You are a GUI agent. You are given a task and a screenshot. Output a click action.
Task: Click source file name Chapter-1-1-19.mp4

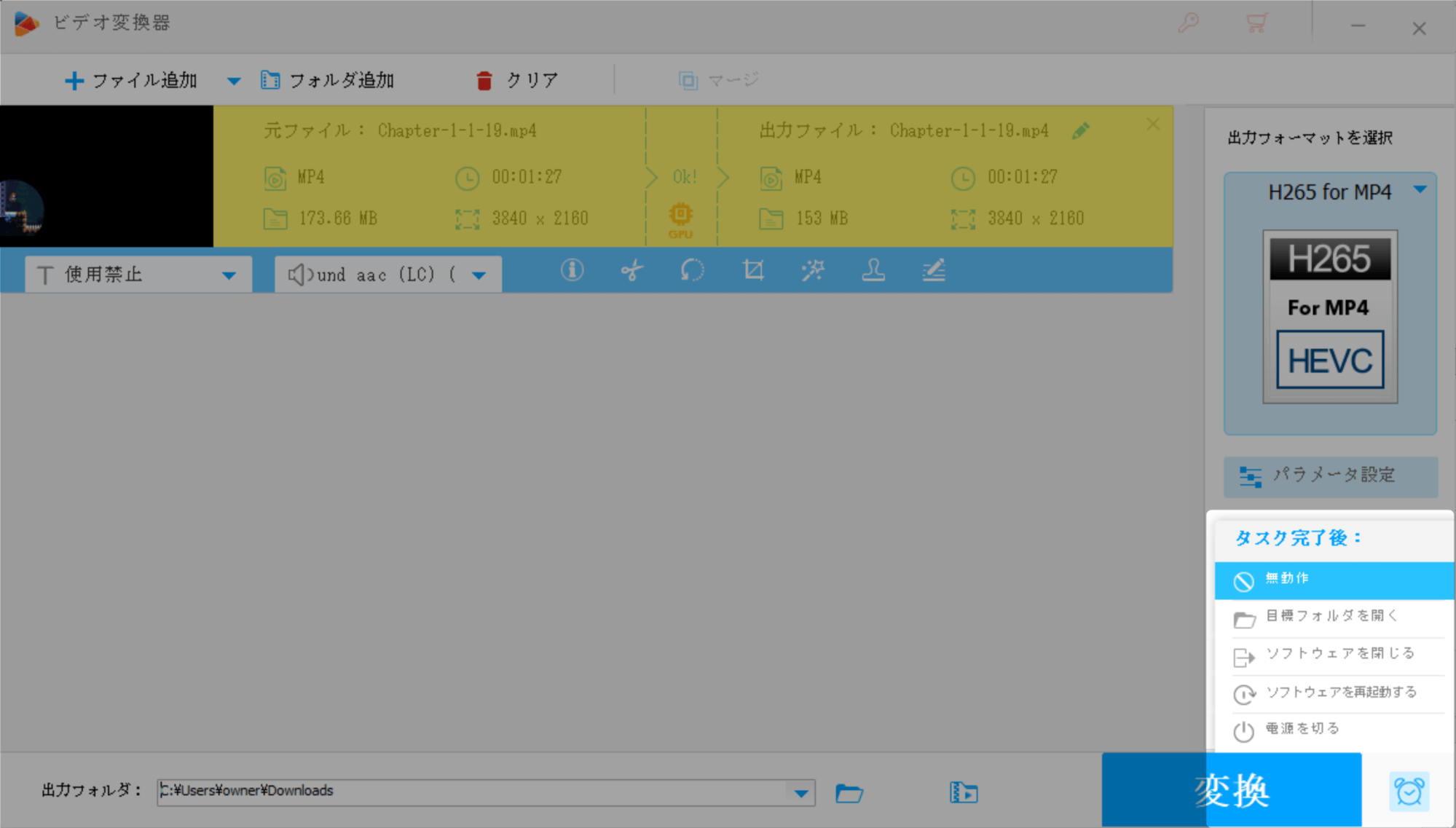pyautogui.click(x=457, y=131)
